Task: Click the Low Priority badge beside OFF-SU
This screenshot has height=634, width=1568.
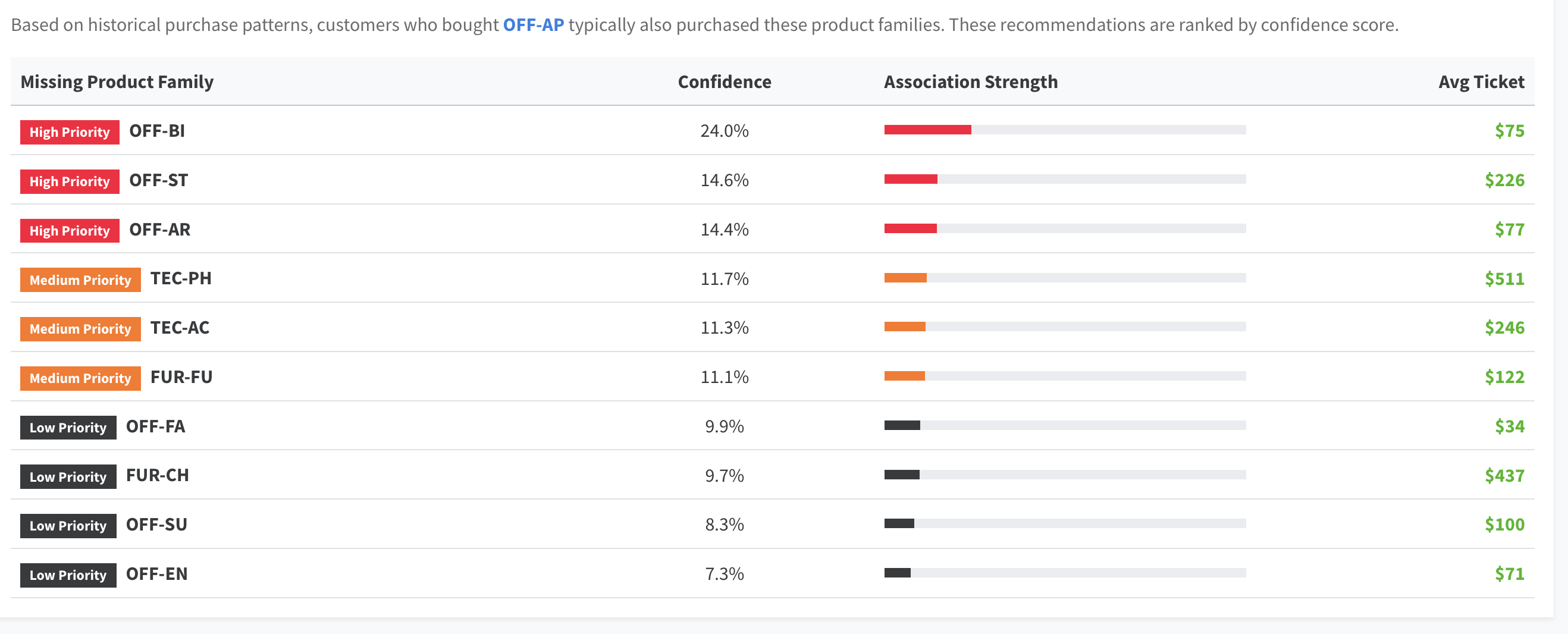Action: [x=68, y=526]
